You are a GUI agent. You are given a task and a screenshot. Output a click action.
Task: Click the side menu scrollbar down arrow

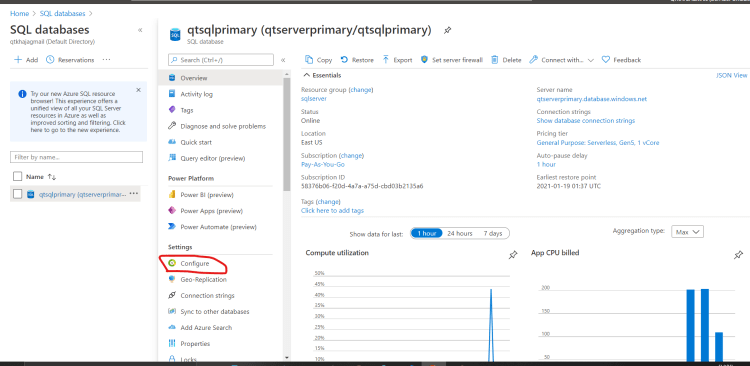(287, 357)
